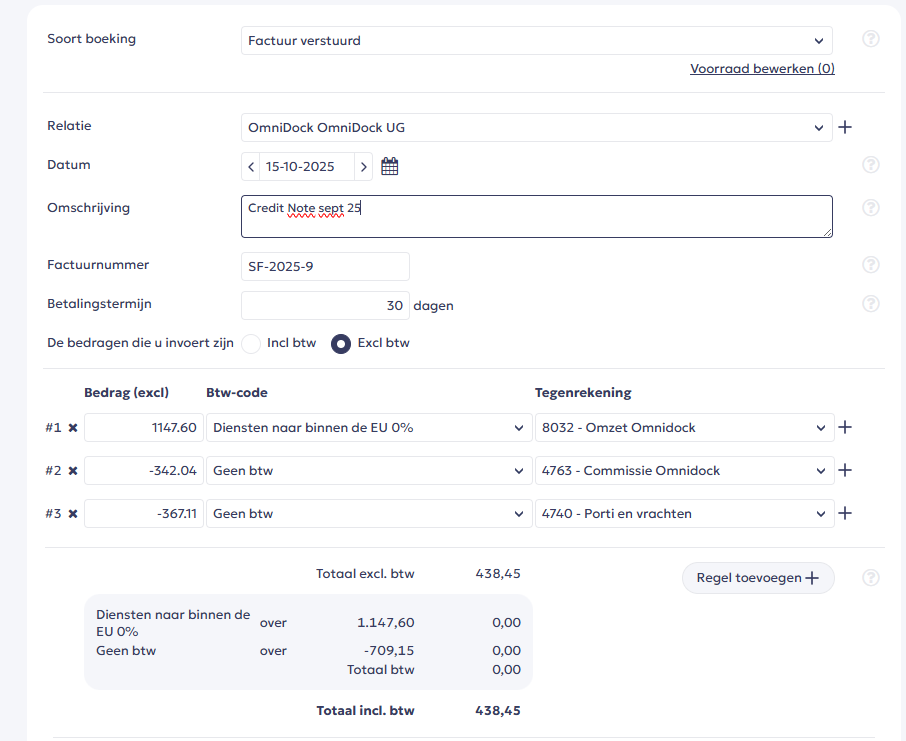The width and height of the screenshot is (906, 741).
Task: Open help for Soort boeking
Action: 871,40
